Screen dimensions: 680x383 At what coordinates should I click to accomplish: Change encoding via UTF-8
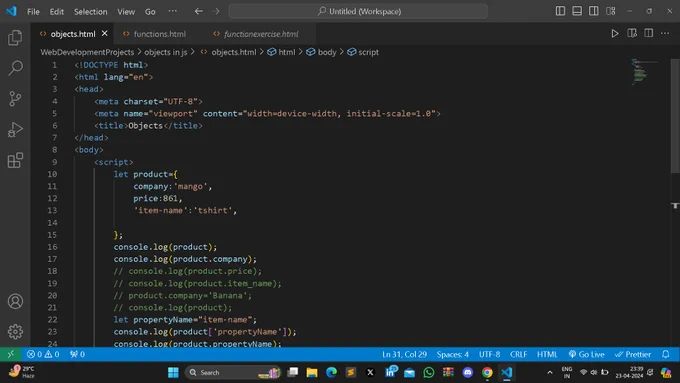tap(489, 354)
